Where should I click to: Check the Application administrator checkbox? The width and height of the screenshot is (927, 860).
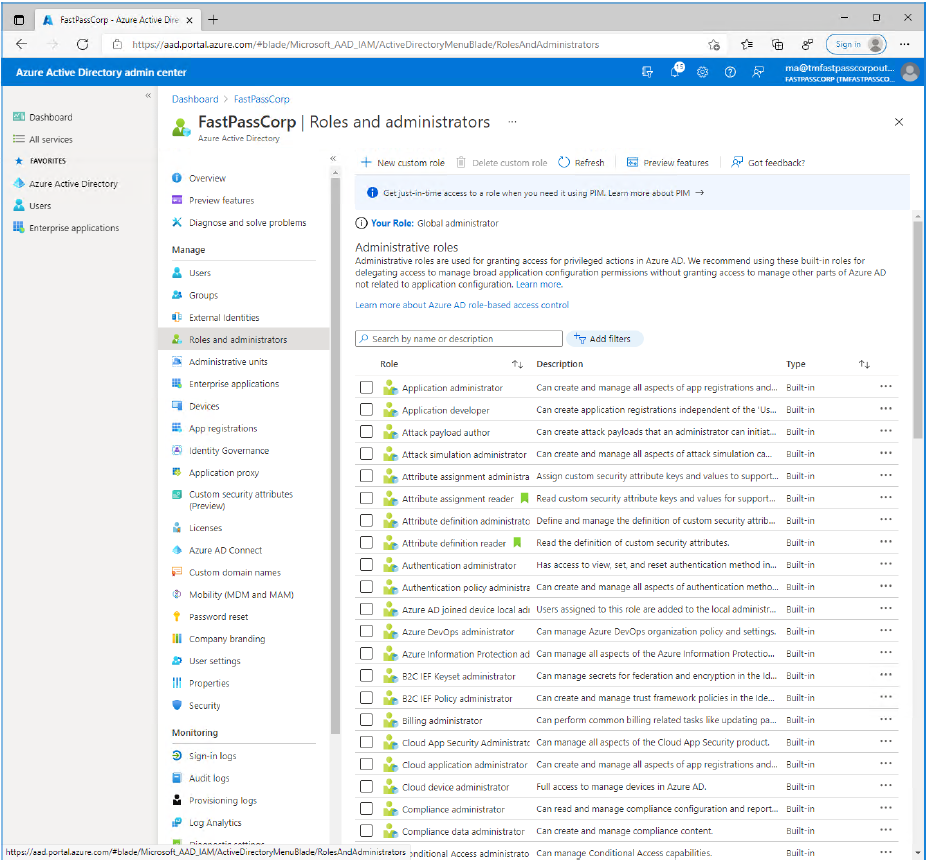pos(366,388)
